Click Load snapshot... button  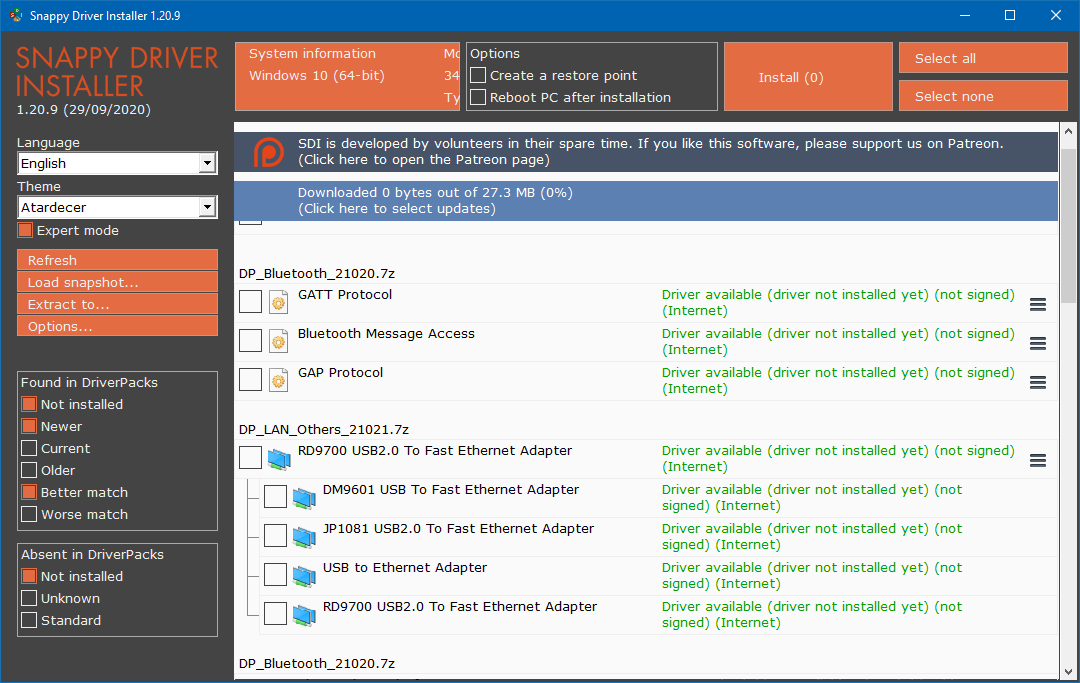117,282
